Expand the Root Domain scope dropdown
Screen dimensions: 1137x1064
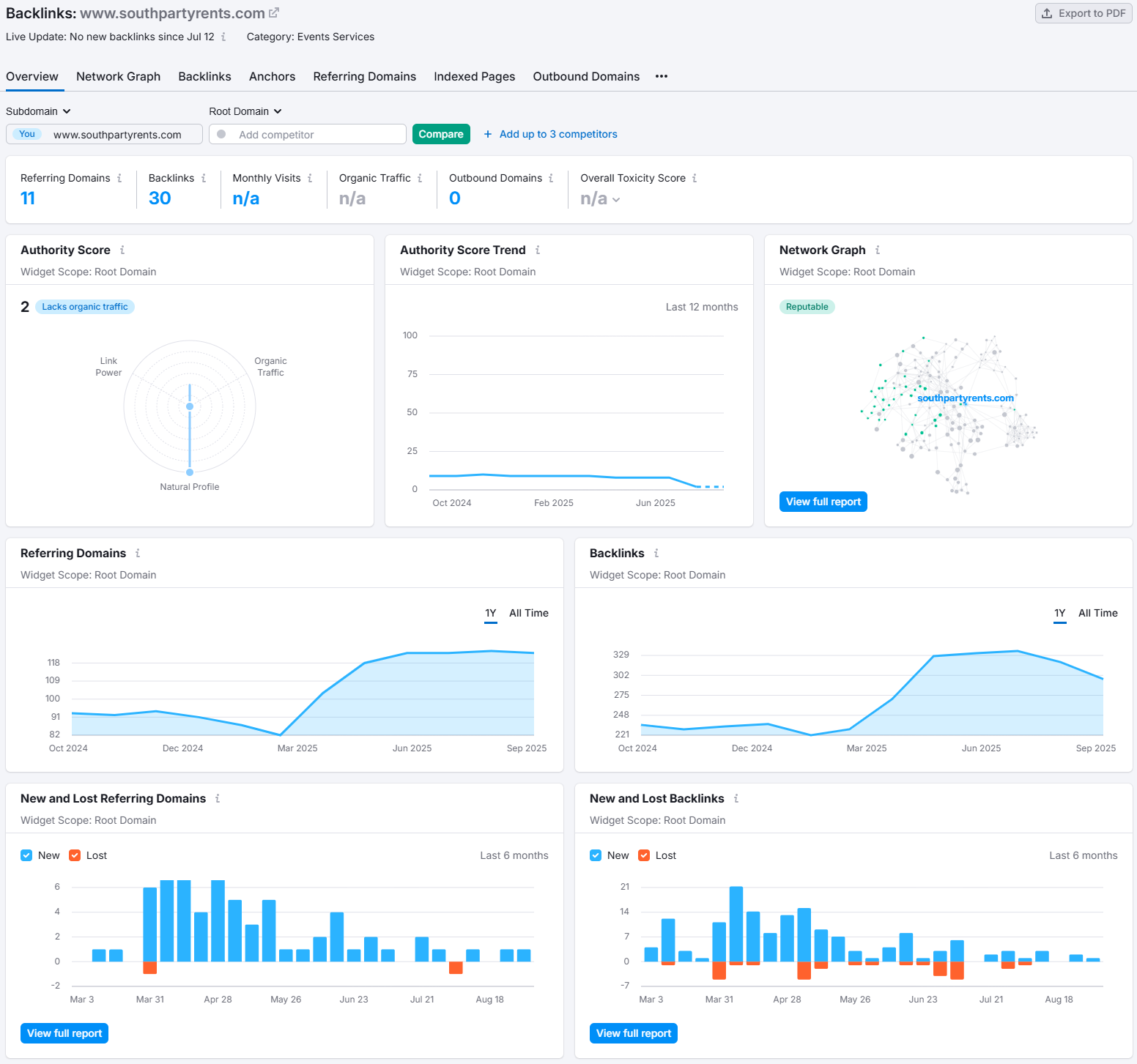[x=245, y=111]
